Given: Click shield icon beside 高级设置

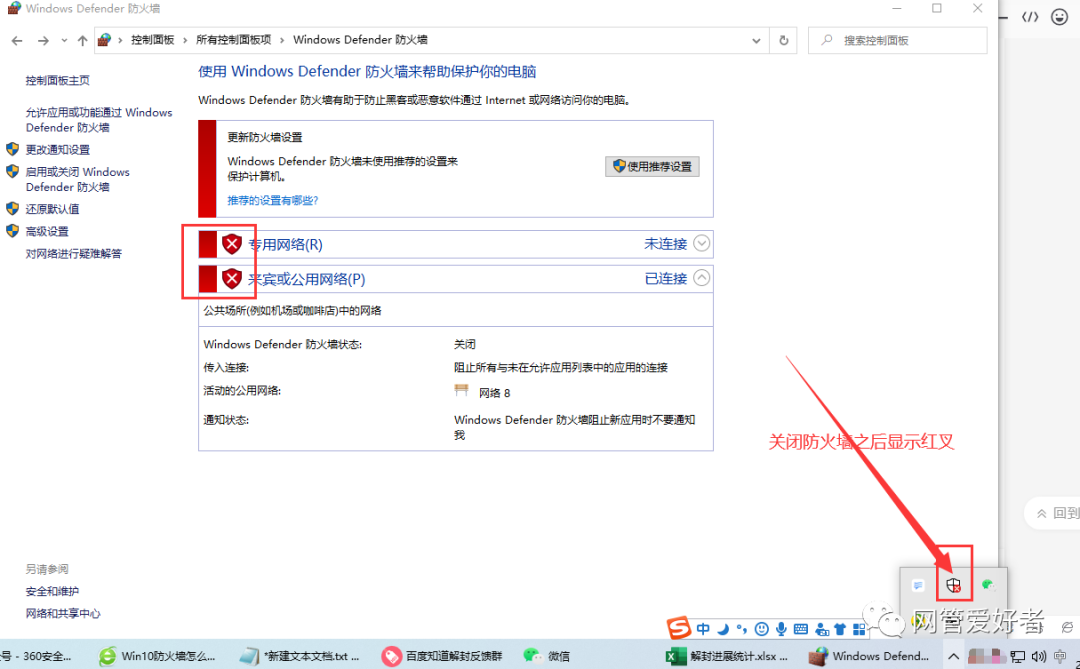Looking at the screenshot, I should click(12, 231).
